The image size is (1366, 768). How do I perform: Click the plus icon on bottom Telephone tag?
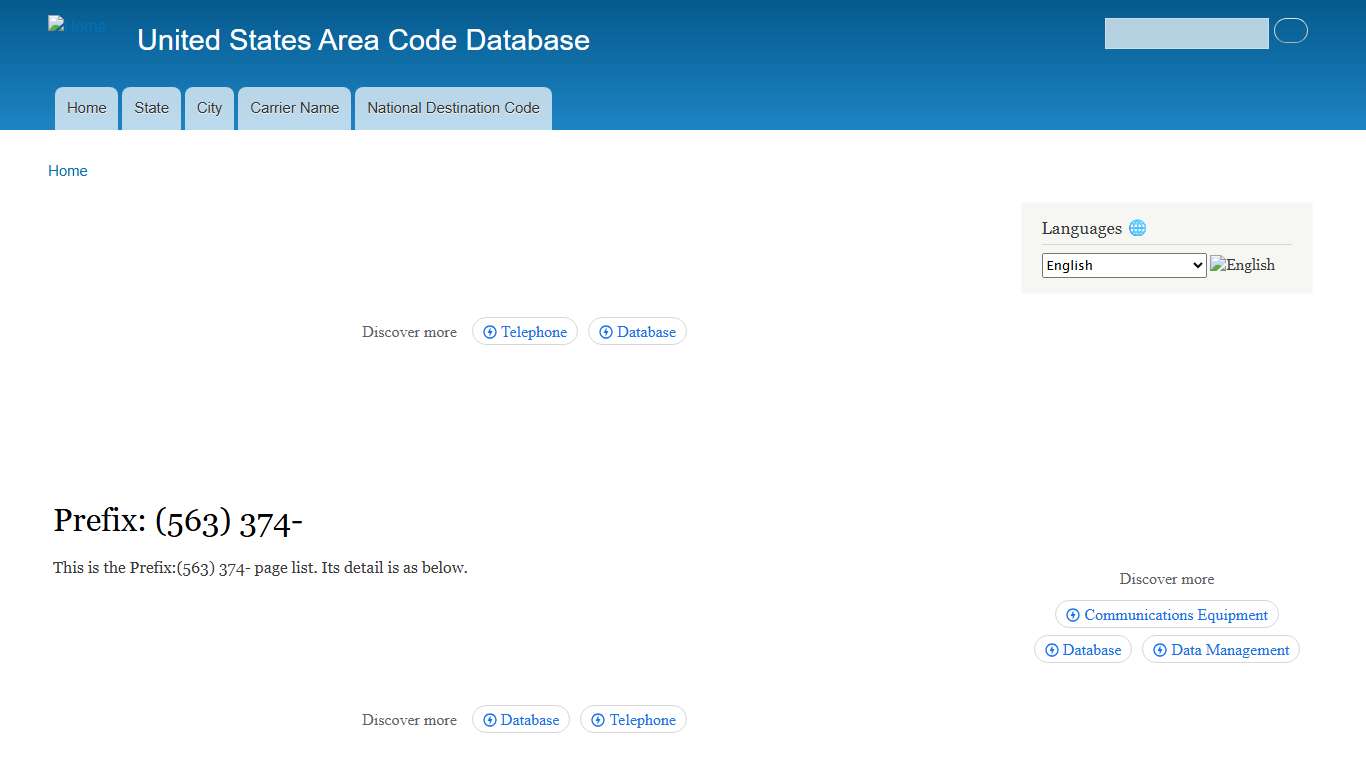598,719
